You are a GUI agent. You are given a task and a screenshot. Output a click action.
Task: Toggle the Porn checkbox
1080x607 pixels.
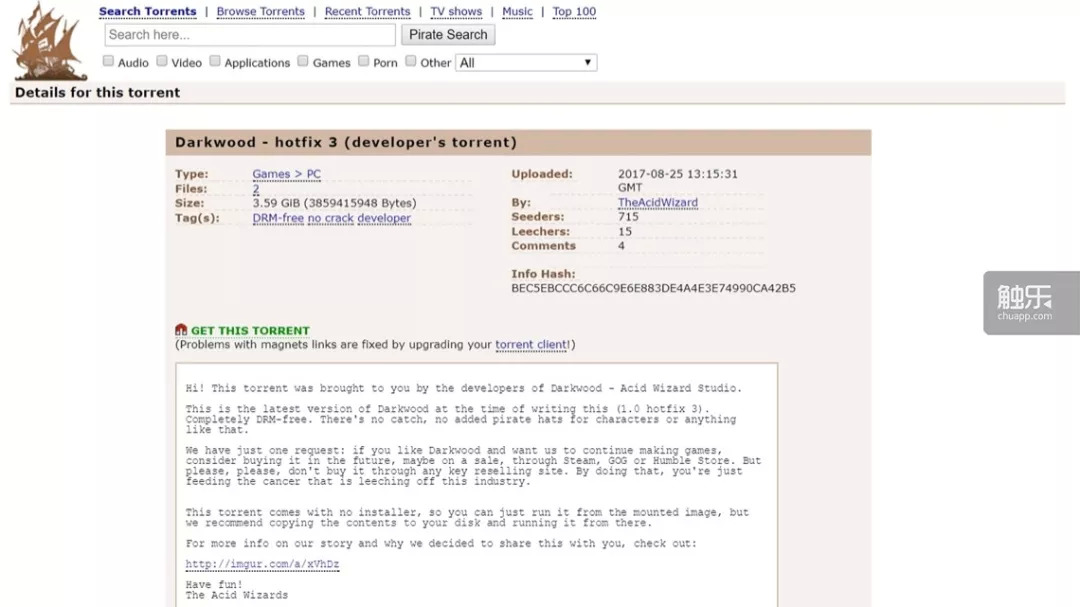[x=364, y=61]
